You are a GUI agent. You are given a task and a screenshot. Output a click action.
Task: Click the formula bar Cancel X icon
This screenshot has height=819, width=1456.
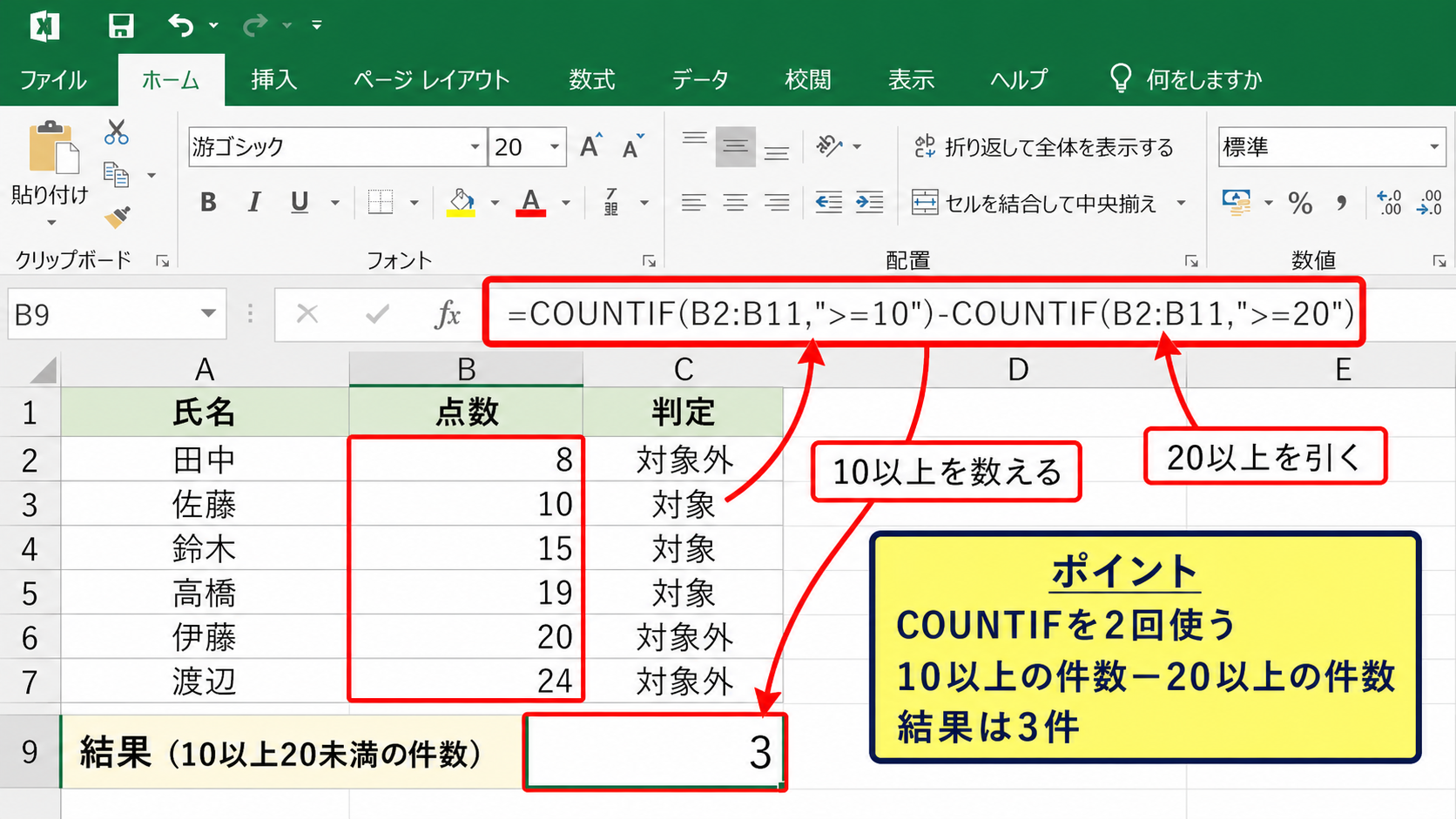[x=307, y=314]
